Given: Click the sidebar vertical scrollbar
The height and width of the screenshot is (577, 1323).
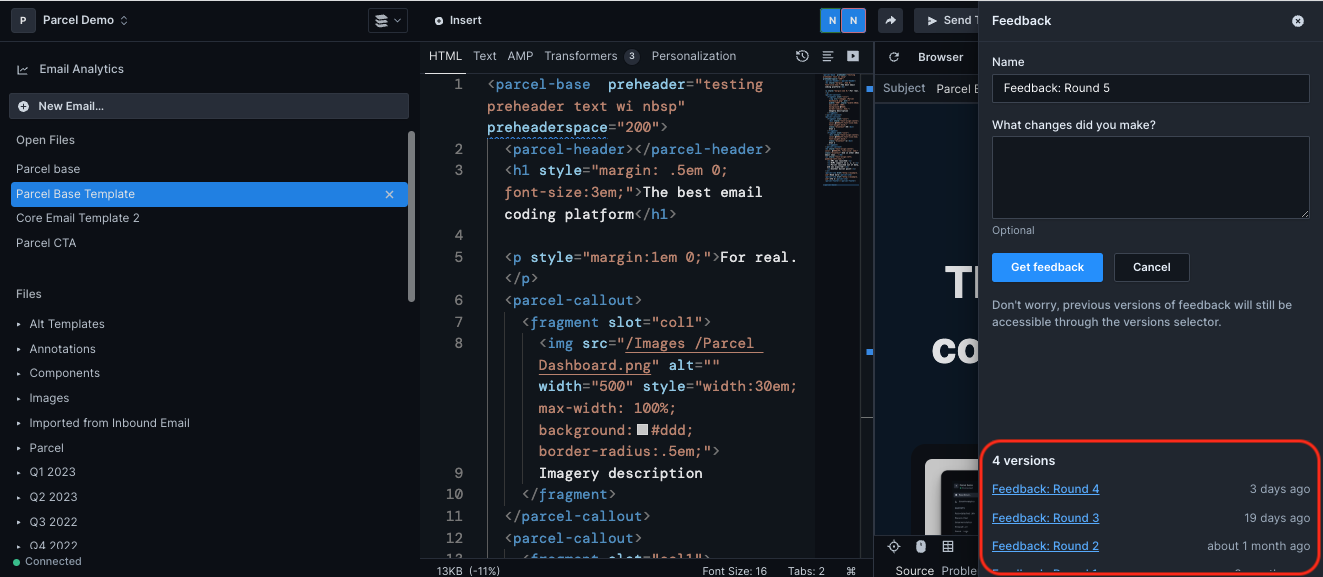Looking at the screenshot, I should [x=411, y=215].
